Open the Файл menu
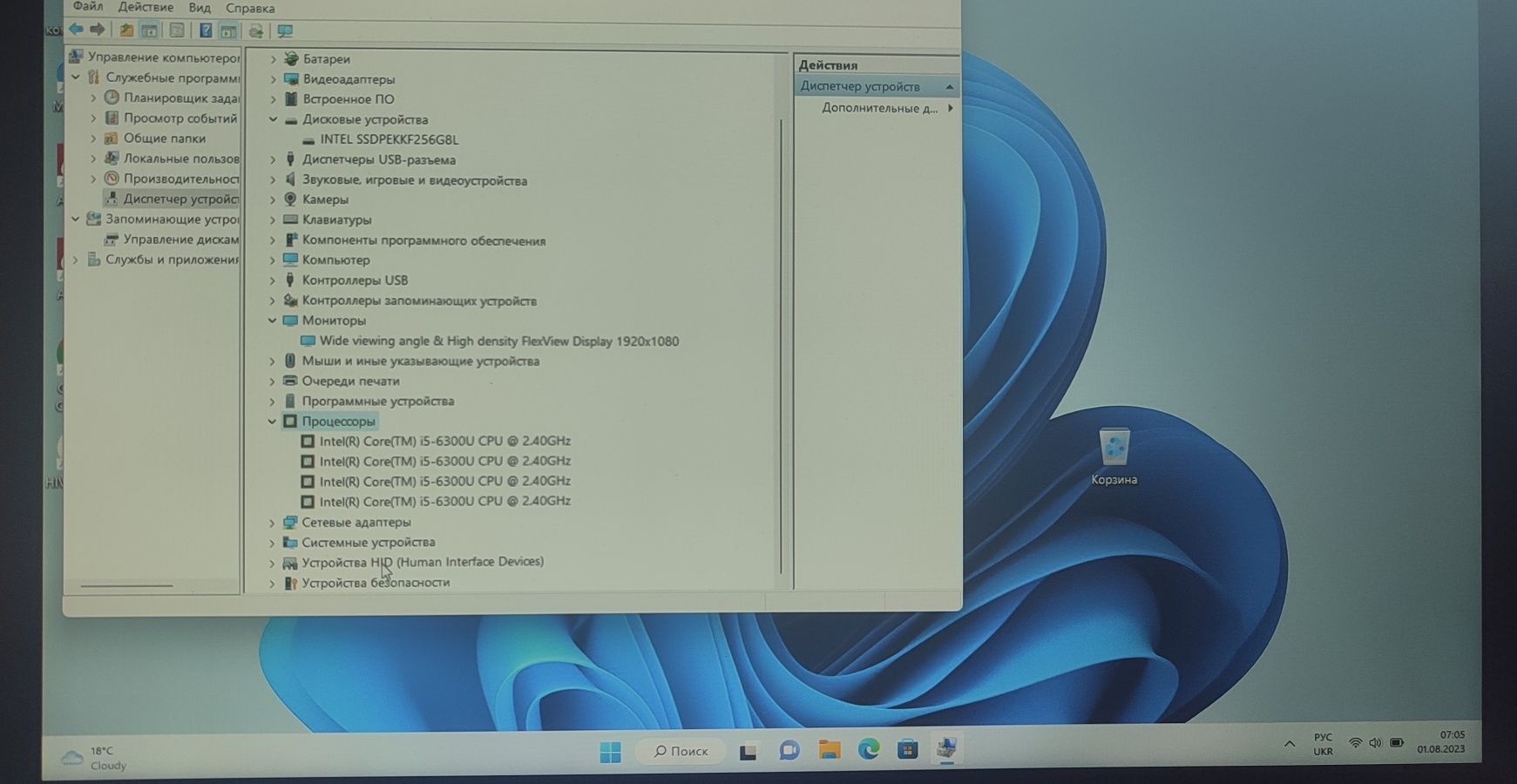The height and width of the screenshot is (784, 1517). pyautogui.click(x=88, y=7)
